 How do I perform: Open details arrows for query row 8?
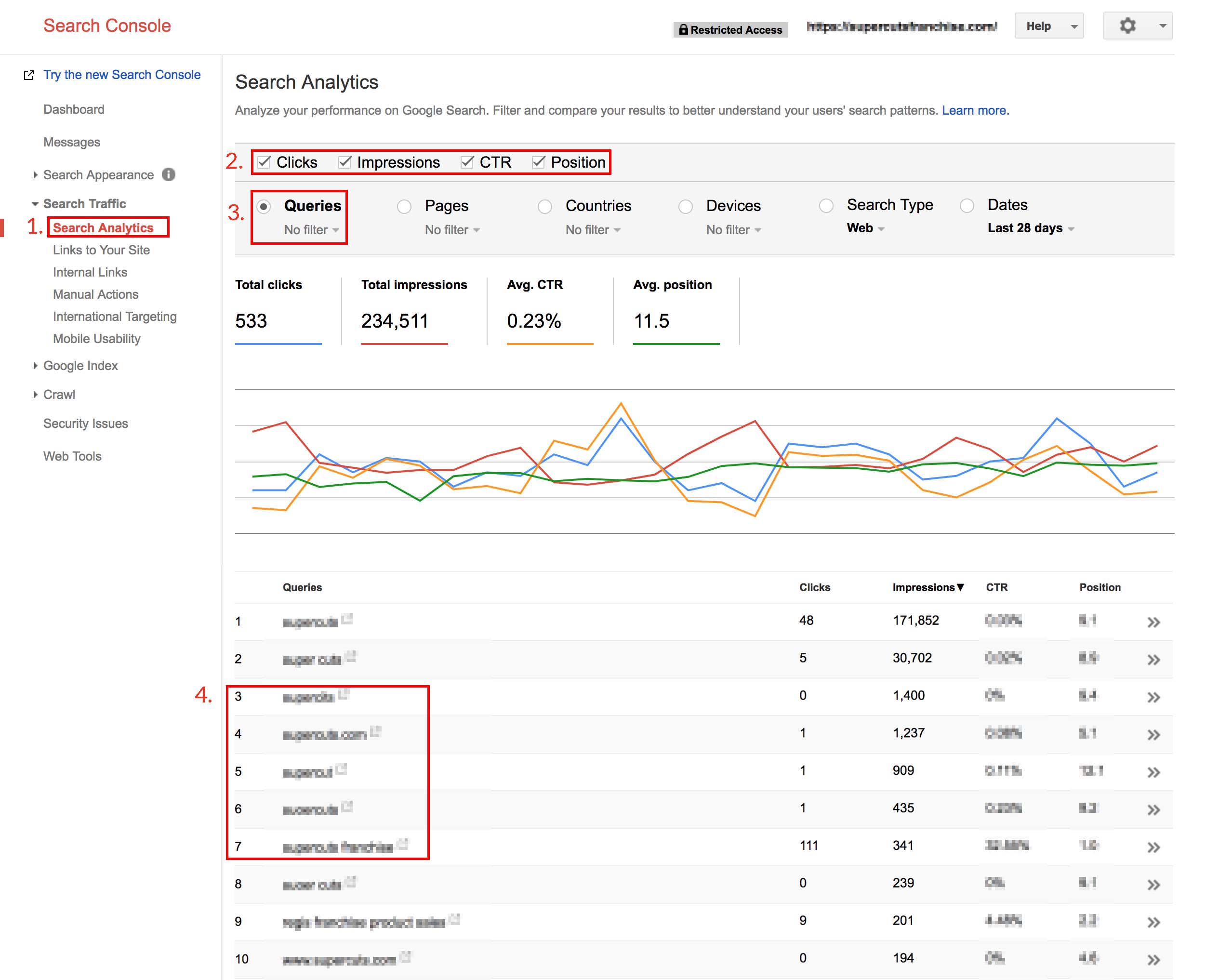click(1153, 885)
